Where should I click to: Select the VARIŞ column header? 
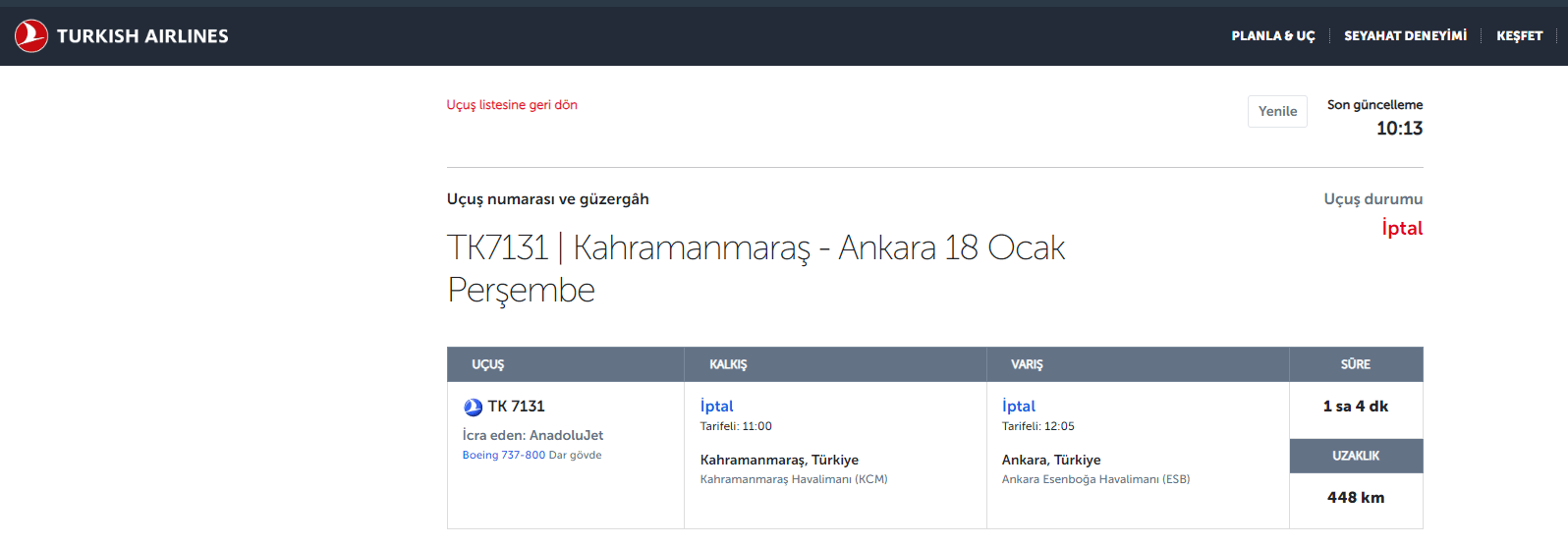click(x=1027, y=364)
